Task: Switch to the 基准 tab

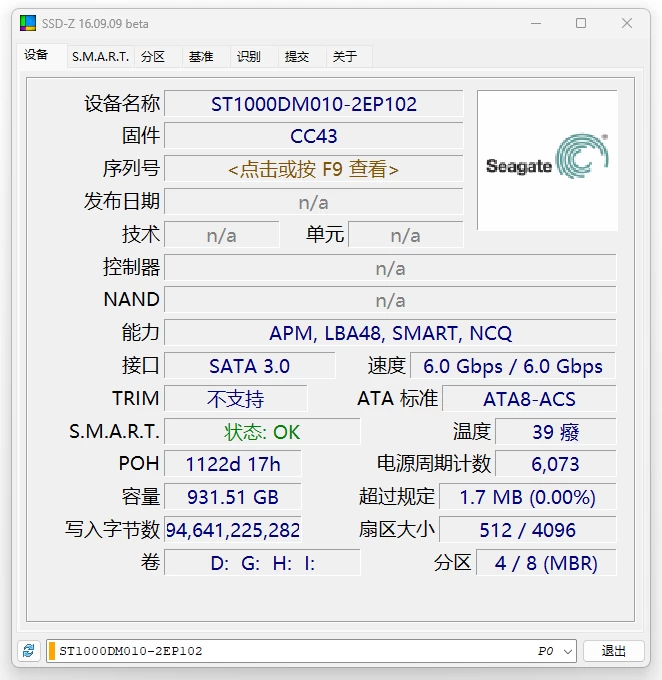Action: pos(201,57)
